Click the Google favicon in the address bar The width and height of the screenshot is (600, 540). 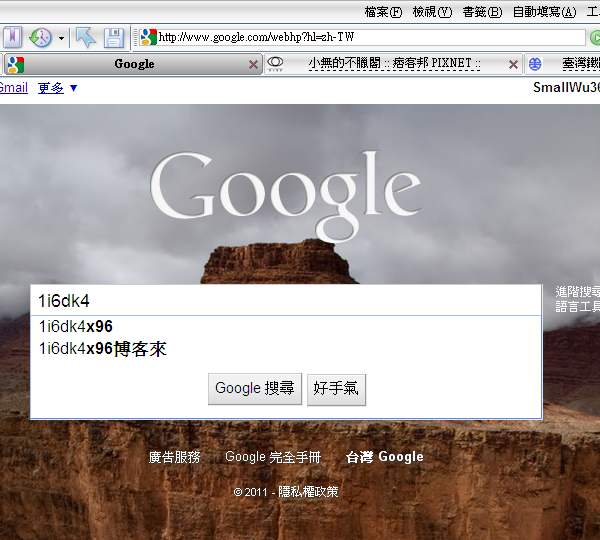148,37
